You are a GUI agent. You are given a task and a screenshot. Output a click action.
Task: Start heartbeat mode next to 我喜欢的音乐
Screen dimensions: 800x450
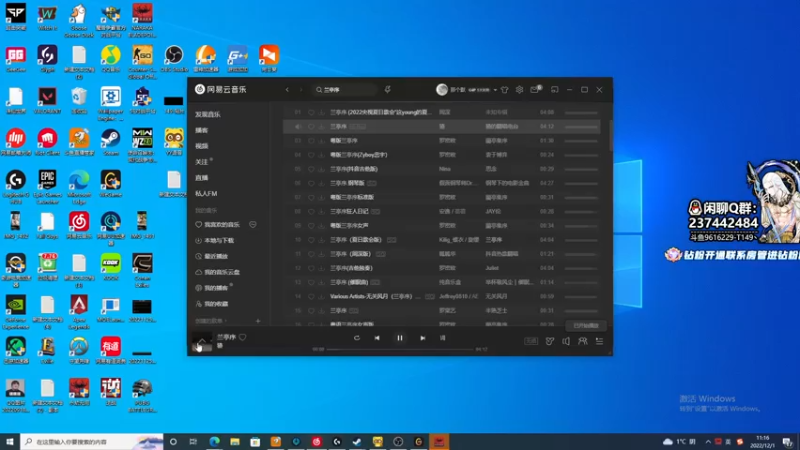tap(253, 224)
